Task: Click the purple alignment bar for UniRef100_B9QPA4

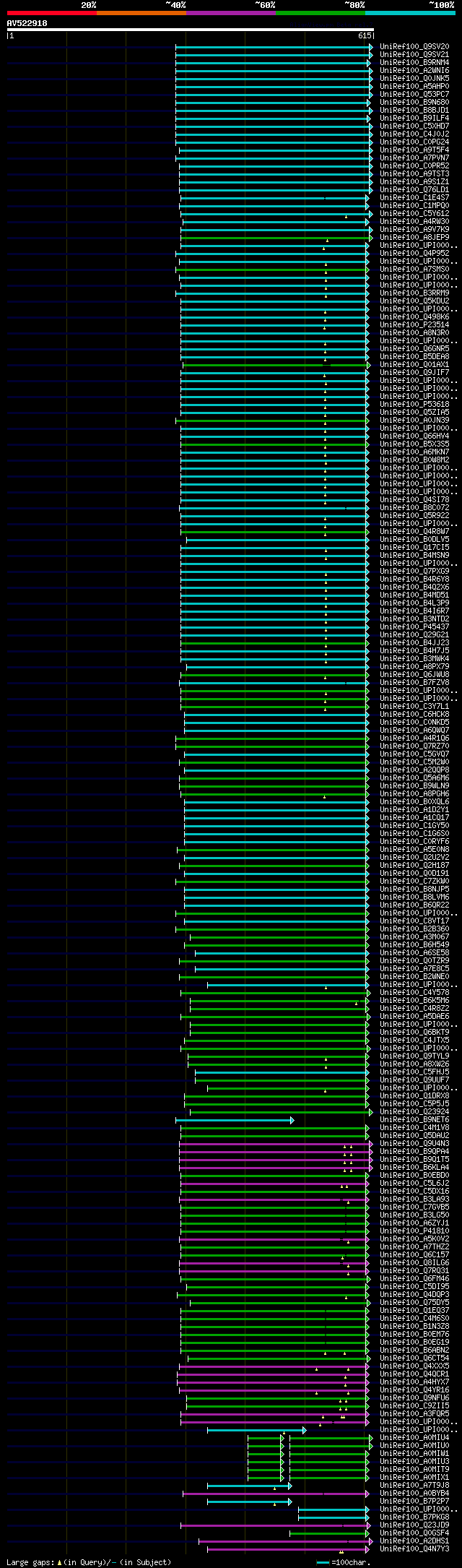Action: (x=276, y=1153)
